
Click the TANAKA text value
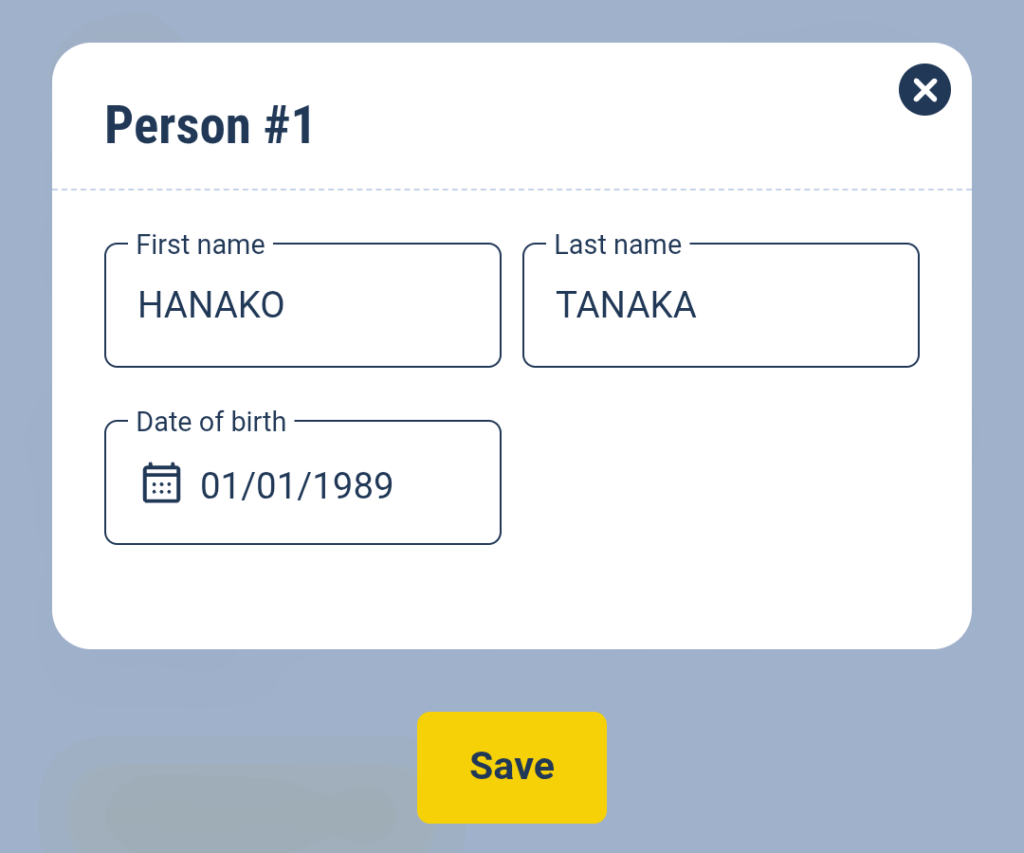(626, 305)
